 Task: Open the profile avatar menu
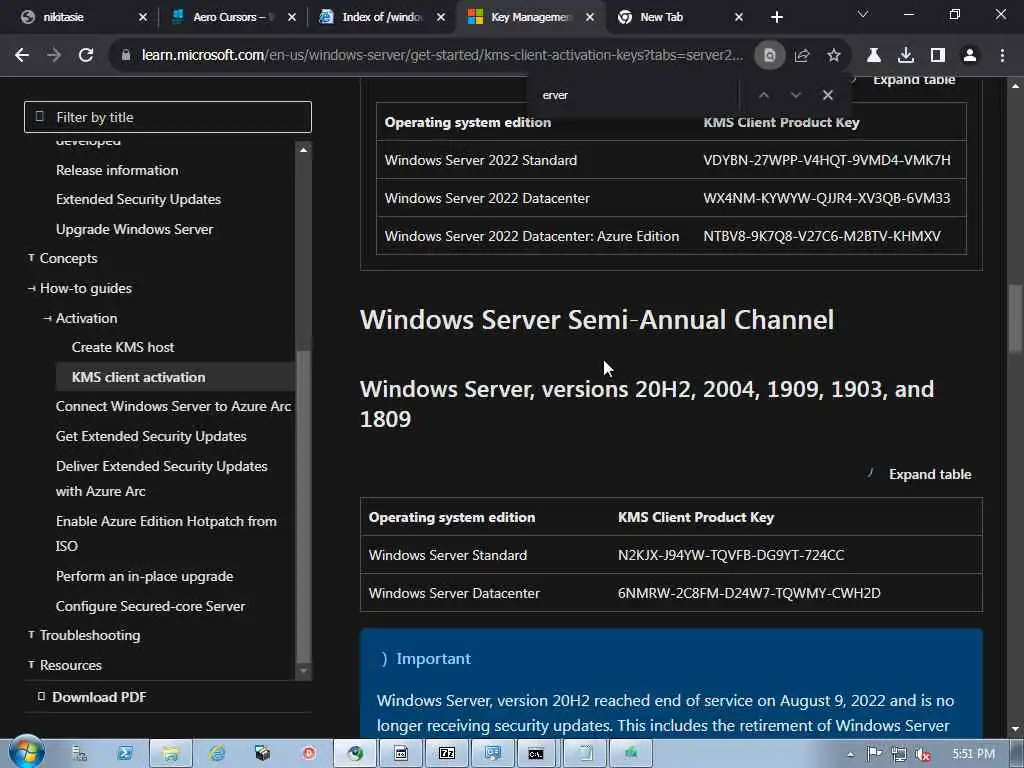[x=970, y=56]
